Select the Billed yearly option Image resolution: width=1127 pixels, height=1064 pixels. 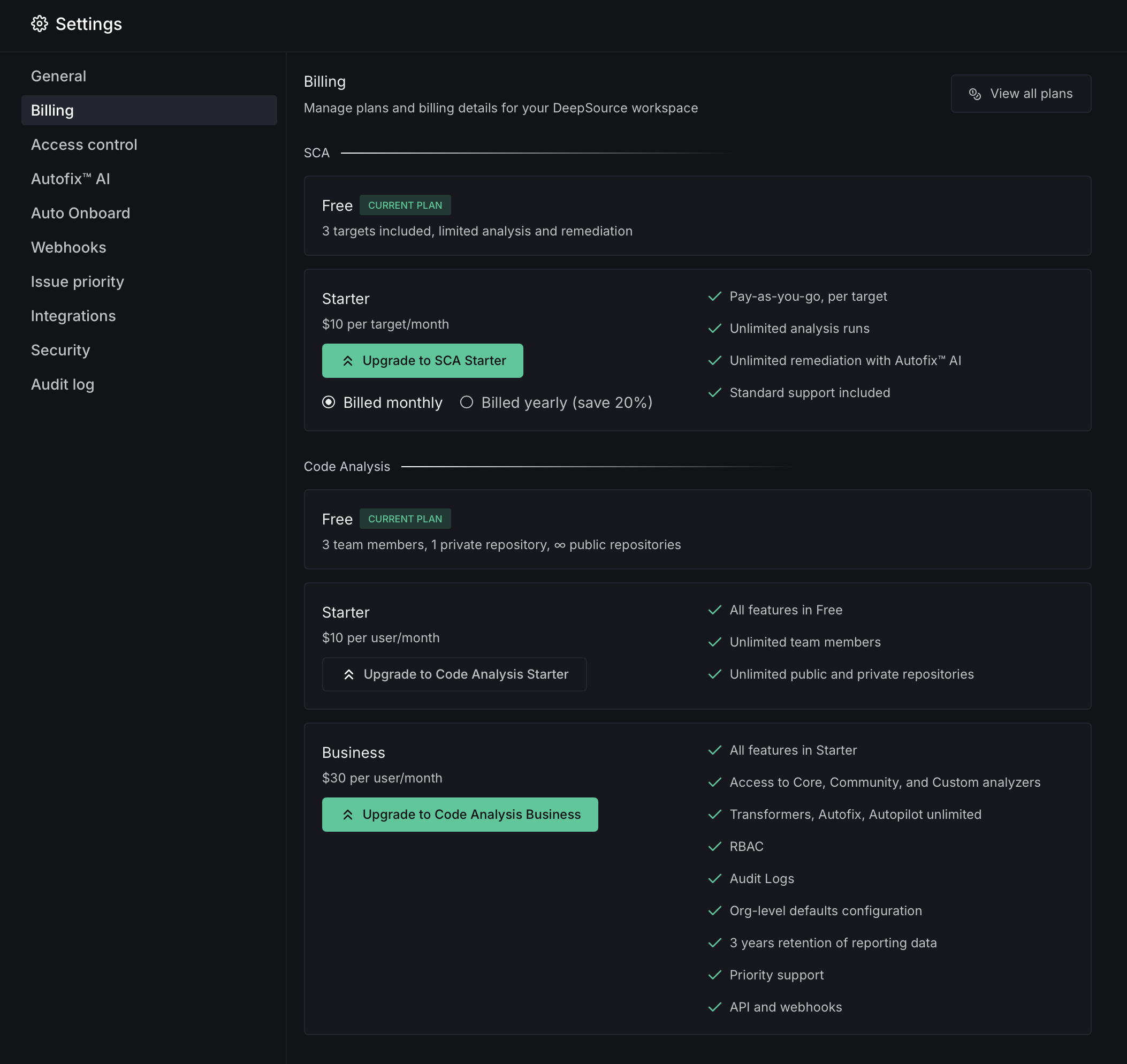point(467,402)
